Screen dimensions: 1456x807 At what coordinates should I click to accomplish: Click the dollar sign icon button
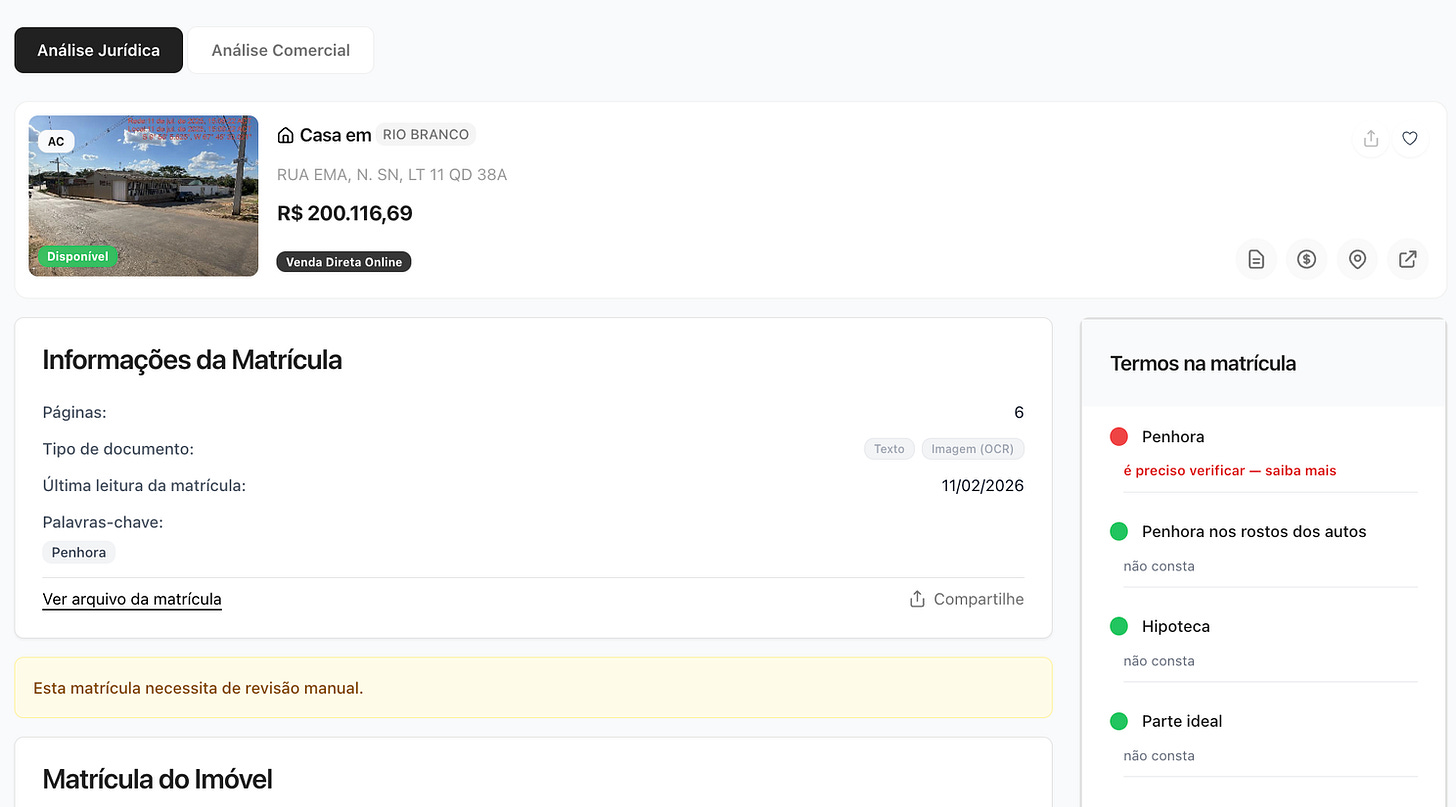(x=1306, y=259)
